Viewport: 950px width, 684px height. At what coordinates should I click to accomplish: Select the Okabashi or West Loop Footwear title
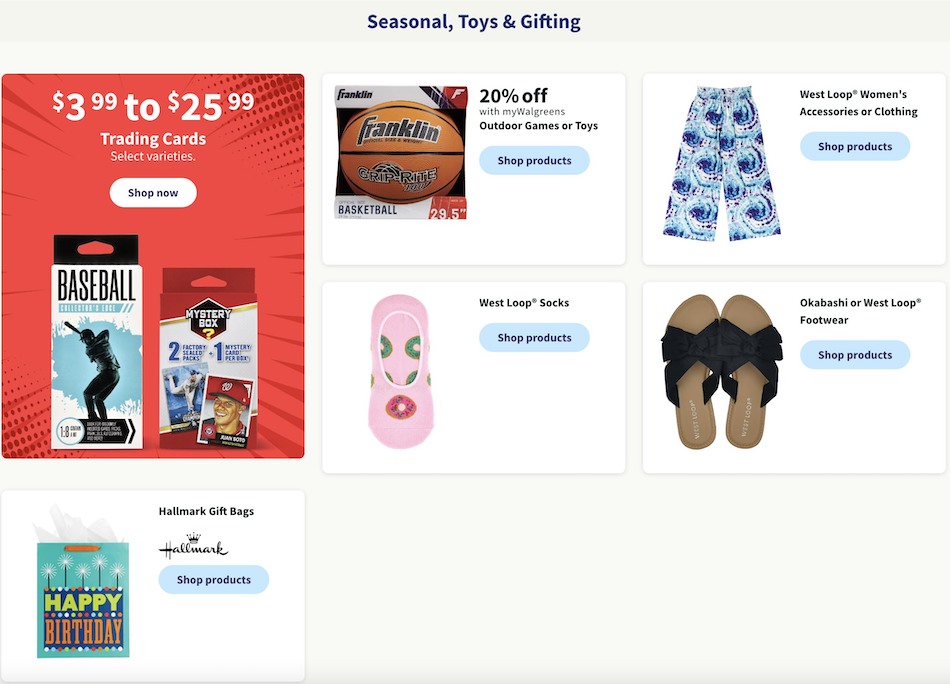860,311
